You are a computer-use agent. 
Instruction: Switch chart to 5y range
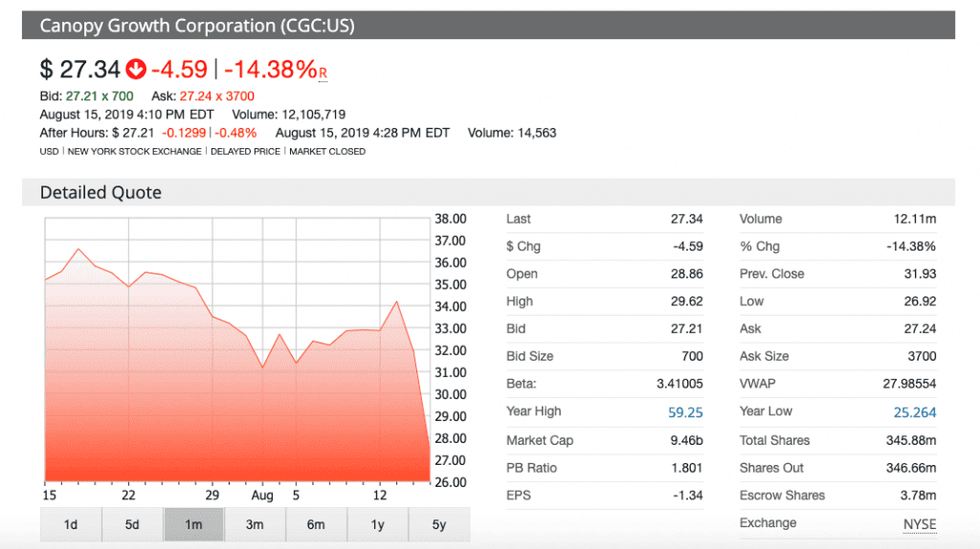click(439, 524)
